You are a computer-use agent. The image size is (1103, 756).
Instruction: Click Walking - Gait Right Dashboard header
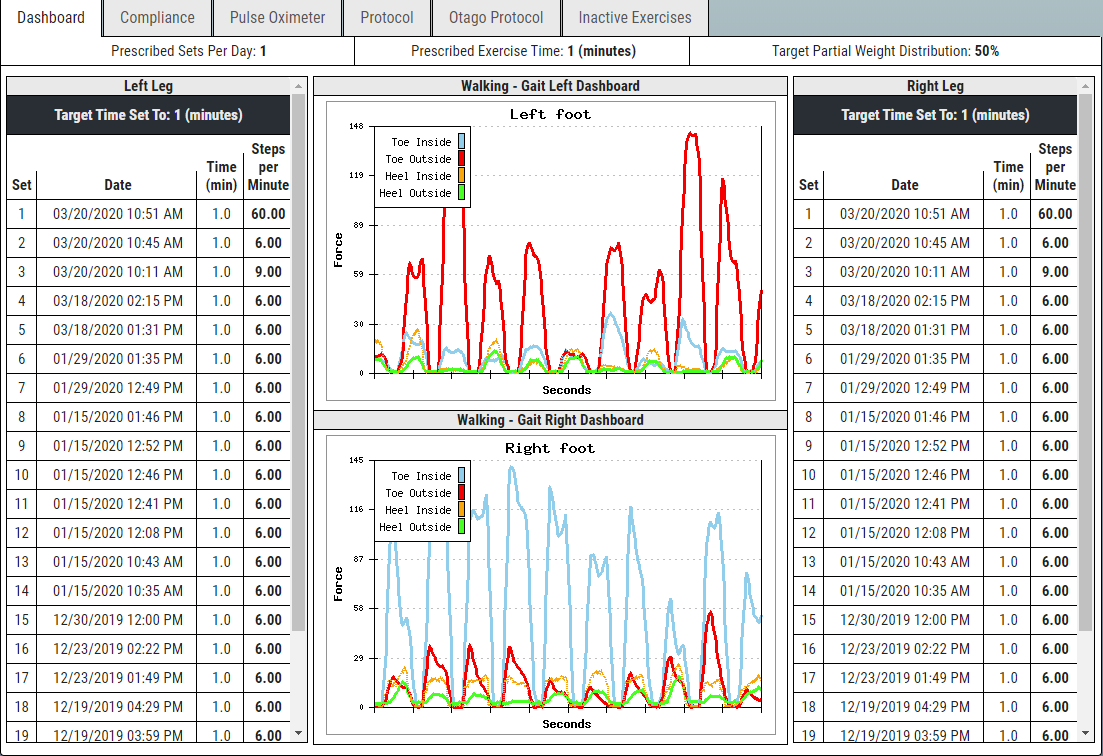550,420
